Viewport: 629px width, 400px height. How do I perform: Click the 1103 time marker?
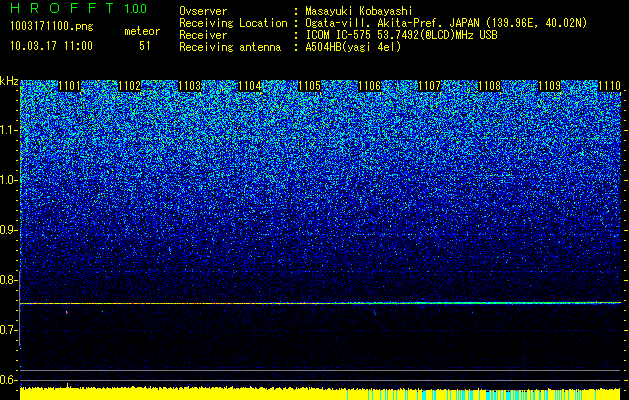(x=189, y=86)
